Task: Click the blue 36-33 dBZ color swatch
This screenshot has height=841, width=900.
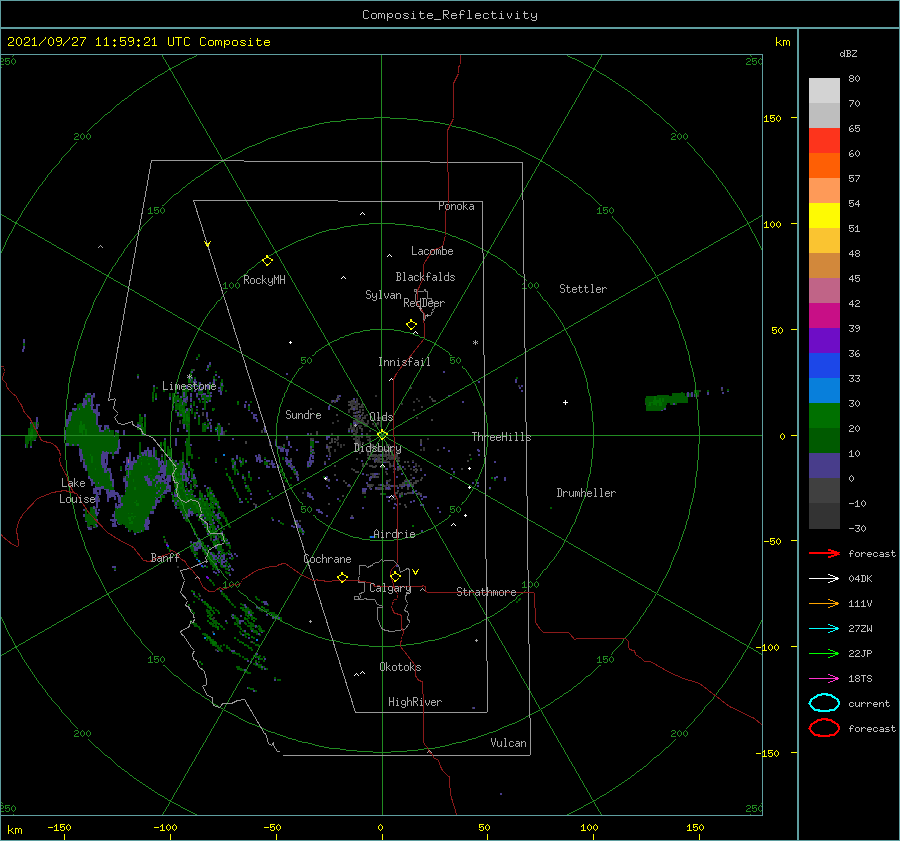Action: point(824,365)
